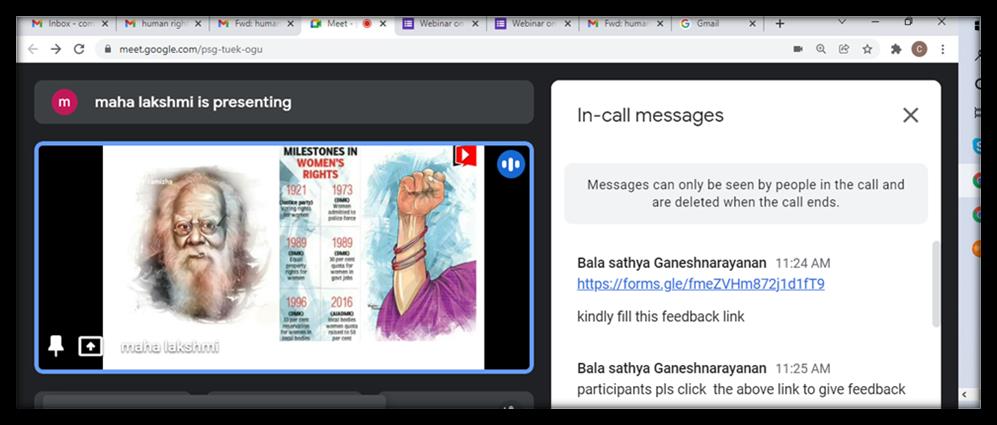Switch to the Inbox Gmail tab
Screen dimensions: 997x425
point(70,24)
